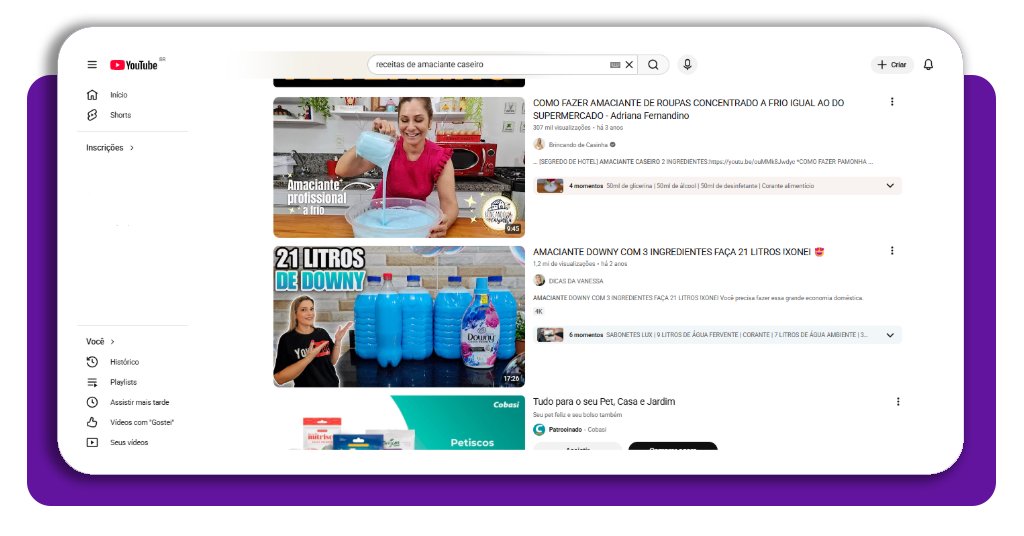This screenshot has height=536, width=1024.
Task: Click the Início home icon
Action: click(92, 95)
